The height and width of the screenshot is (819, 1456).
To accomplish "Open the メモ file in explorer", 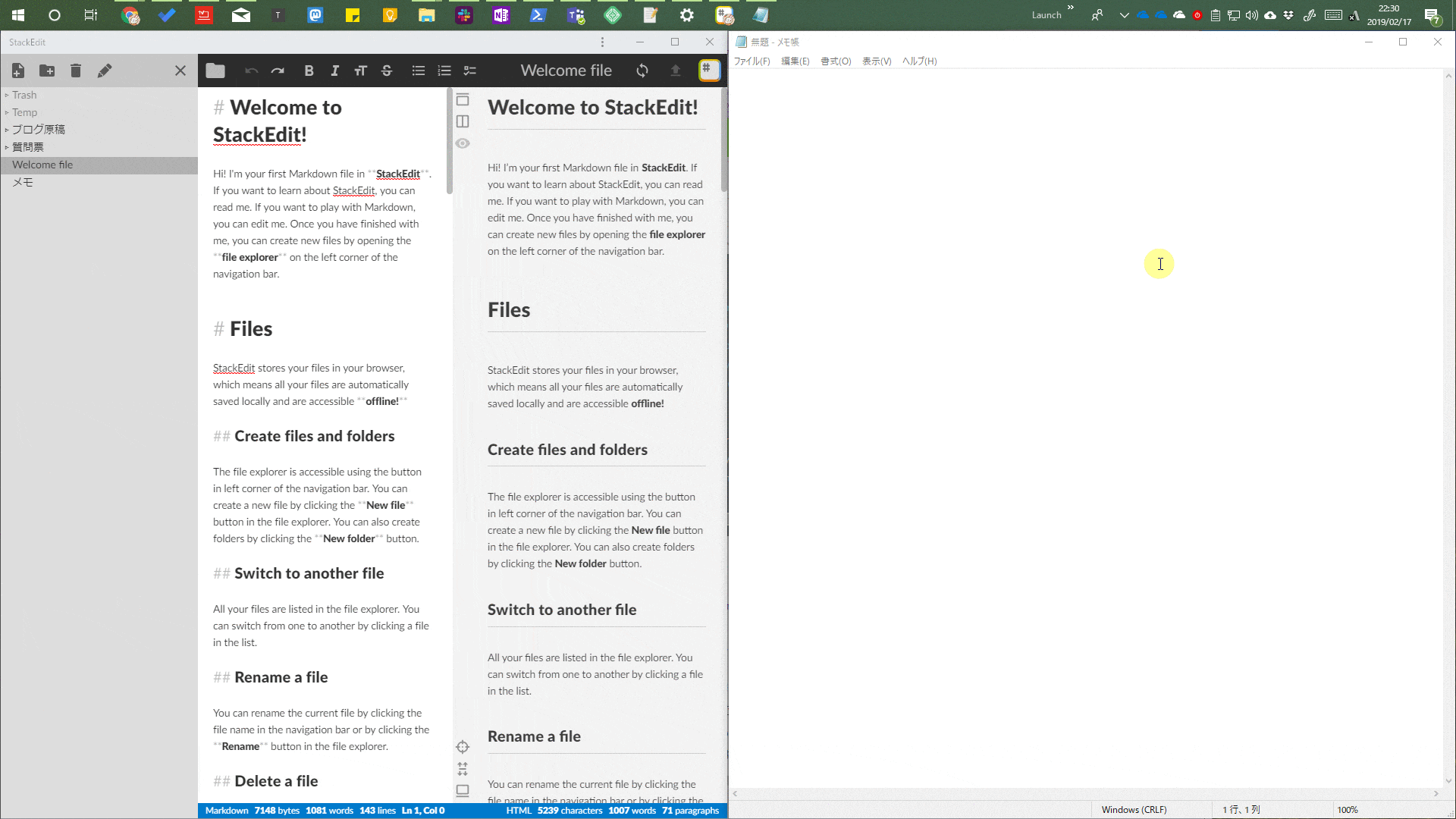I will 23,182.
